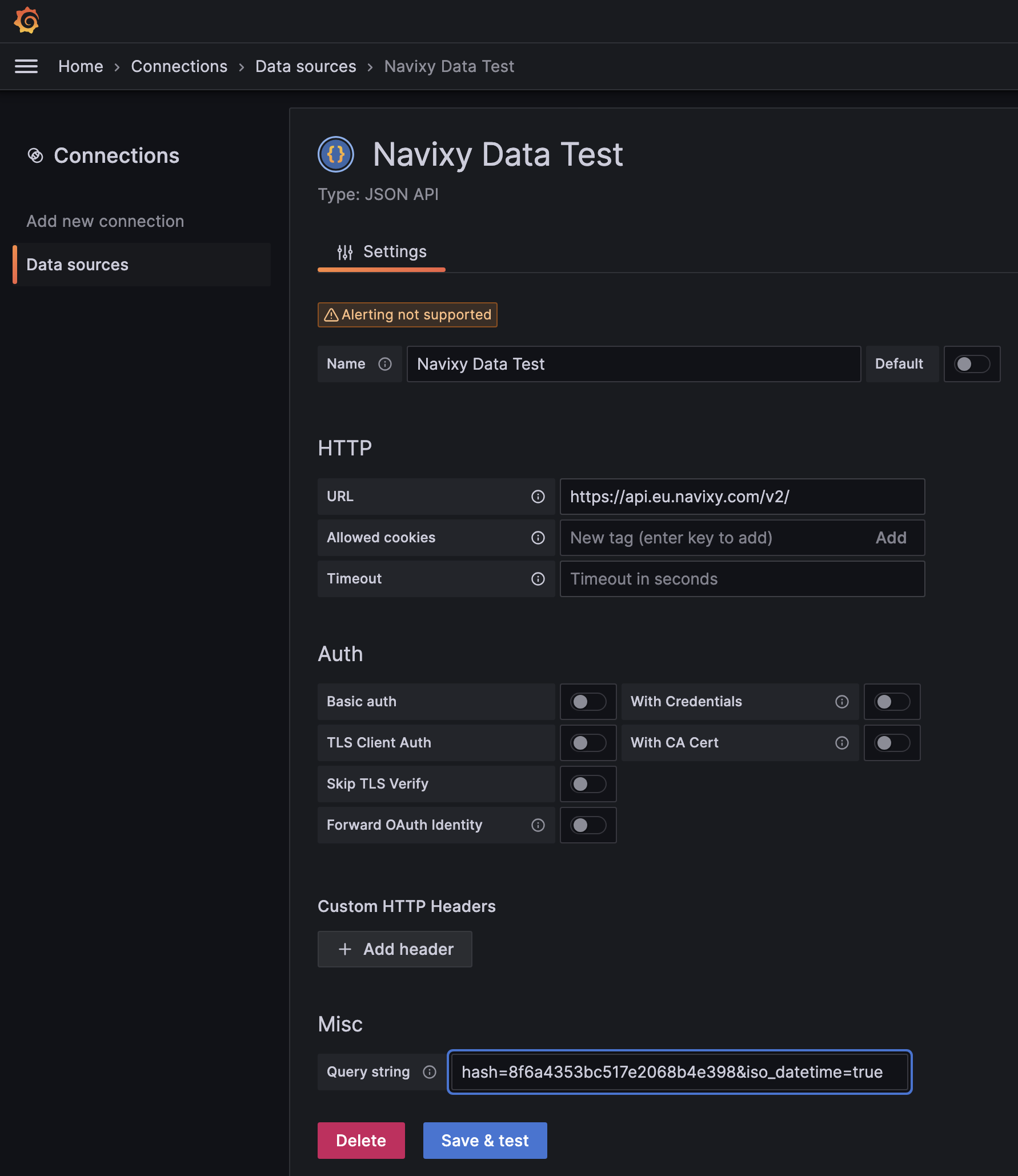Click Add in Allowed cookies field

(x=891, y=538)
